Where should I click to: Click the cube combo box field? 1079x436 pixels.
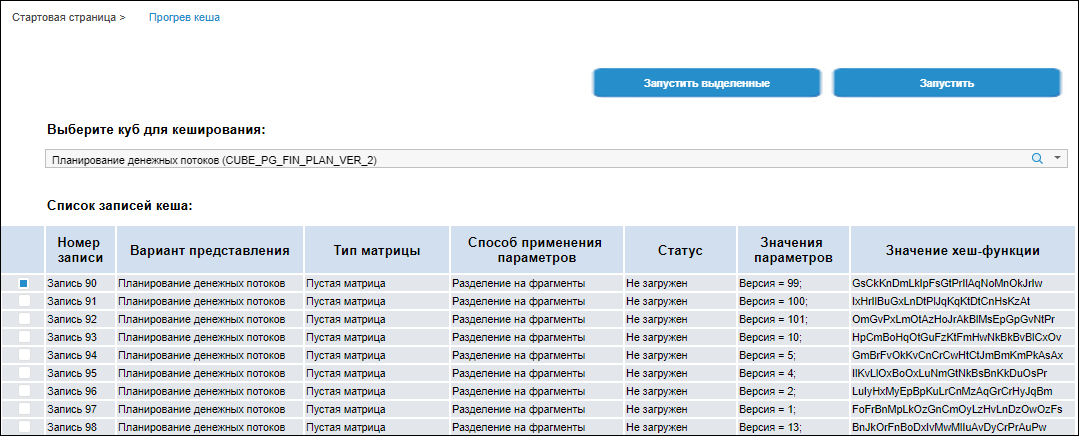[x=556, y=159]
